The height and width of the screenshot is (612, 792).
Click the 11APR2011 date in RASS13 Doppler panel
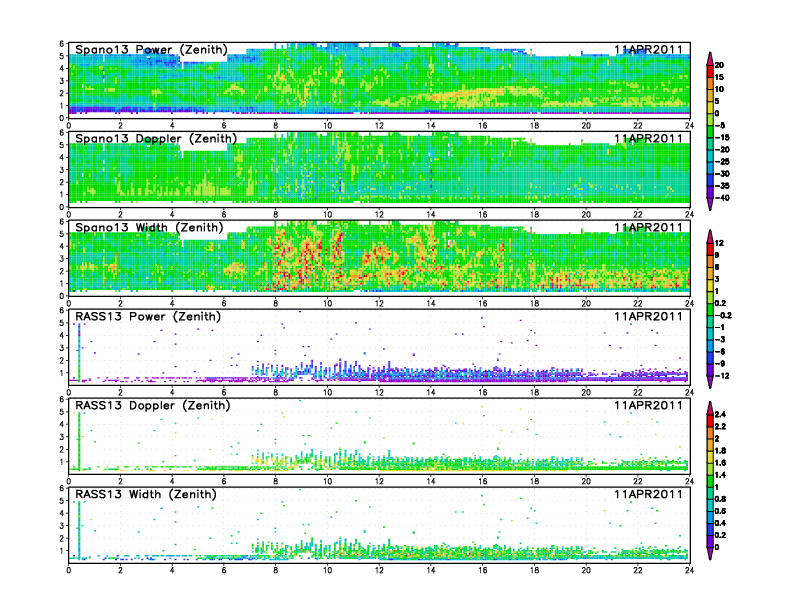(648, 405)
